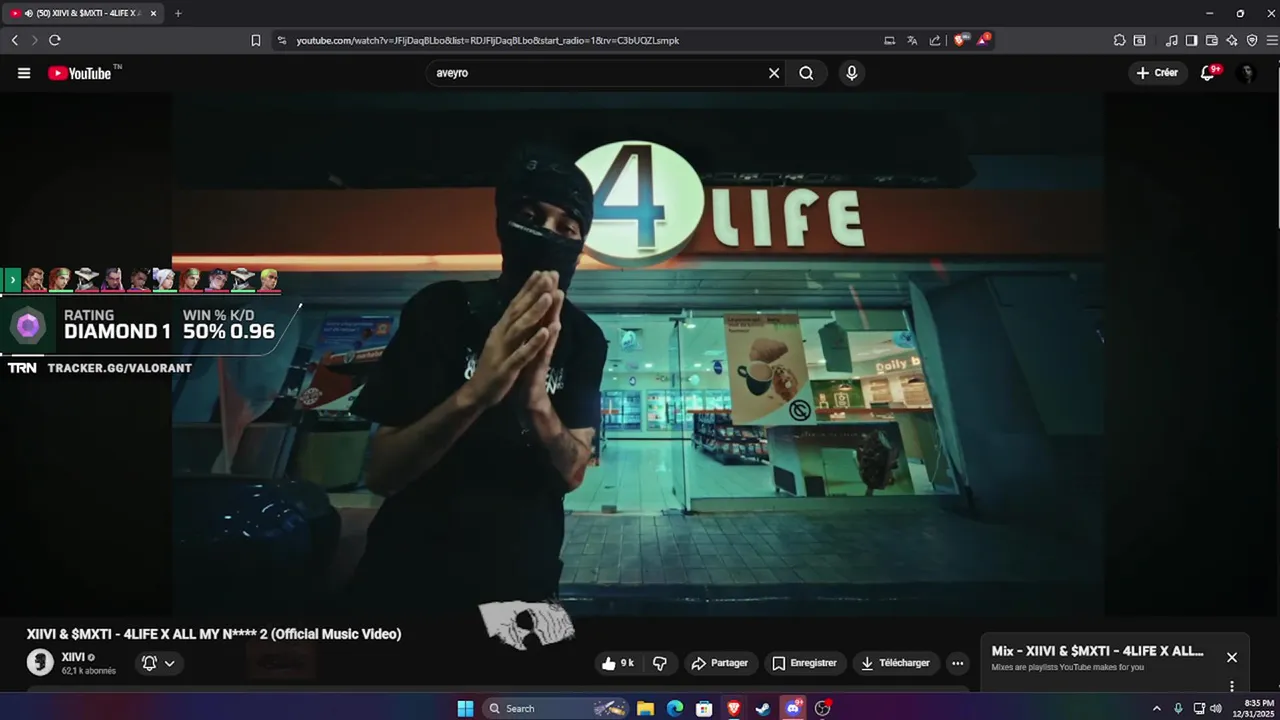1280x720 pixels.
Task: Show hidden system tray icons chevron
Action: [1157, 708]
